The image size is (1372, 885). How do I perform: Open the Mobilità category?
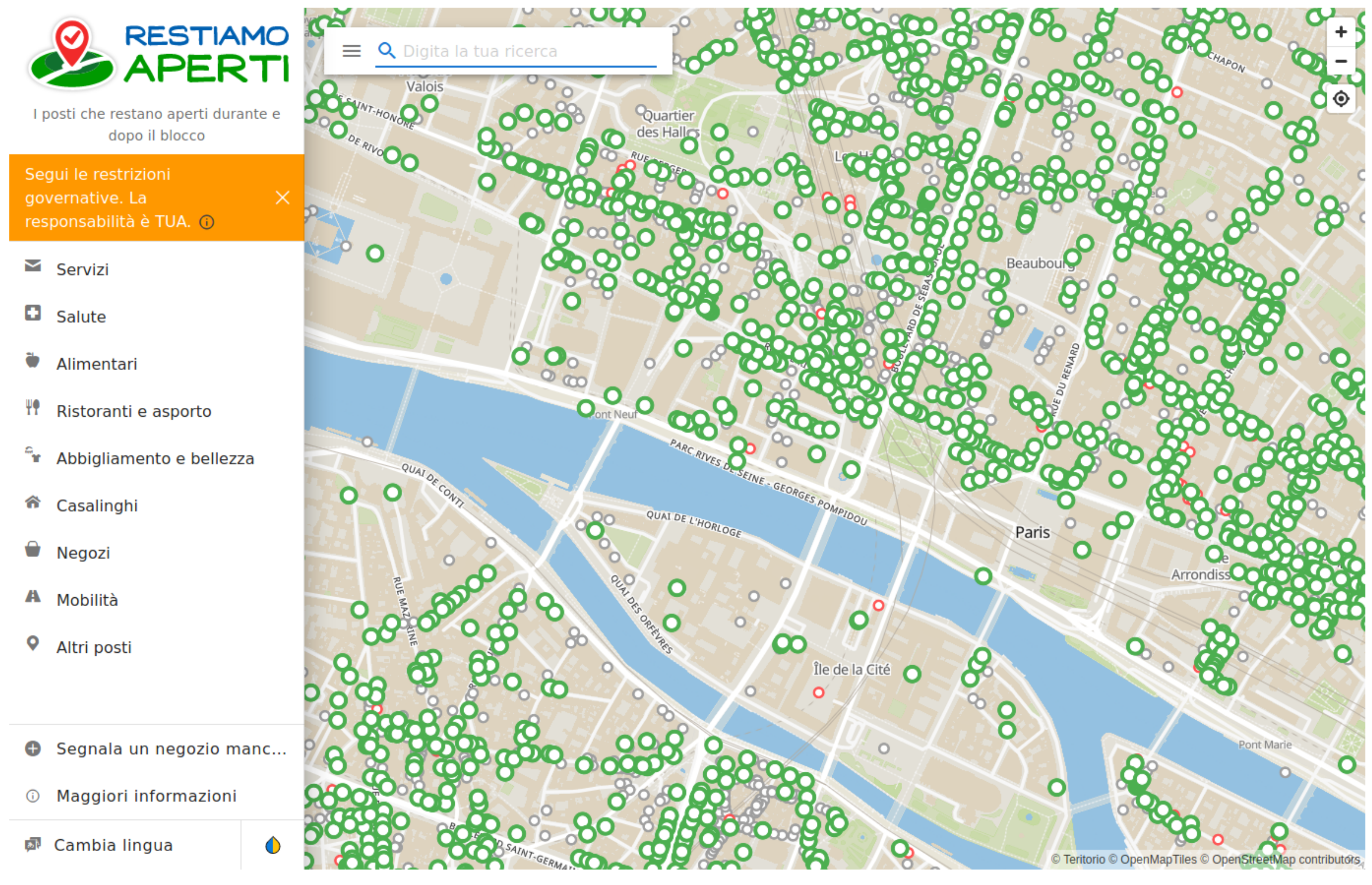(x=87, y=600)
